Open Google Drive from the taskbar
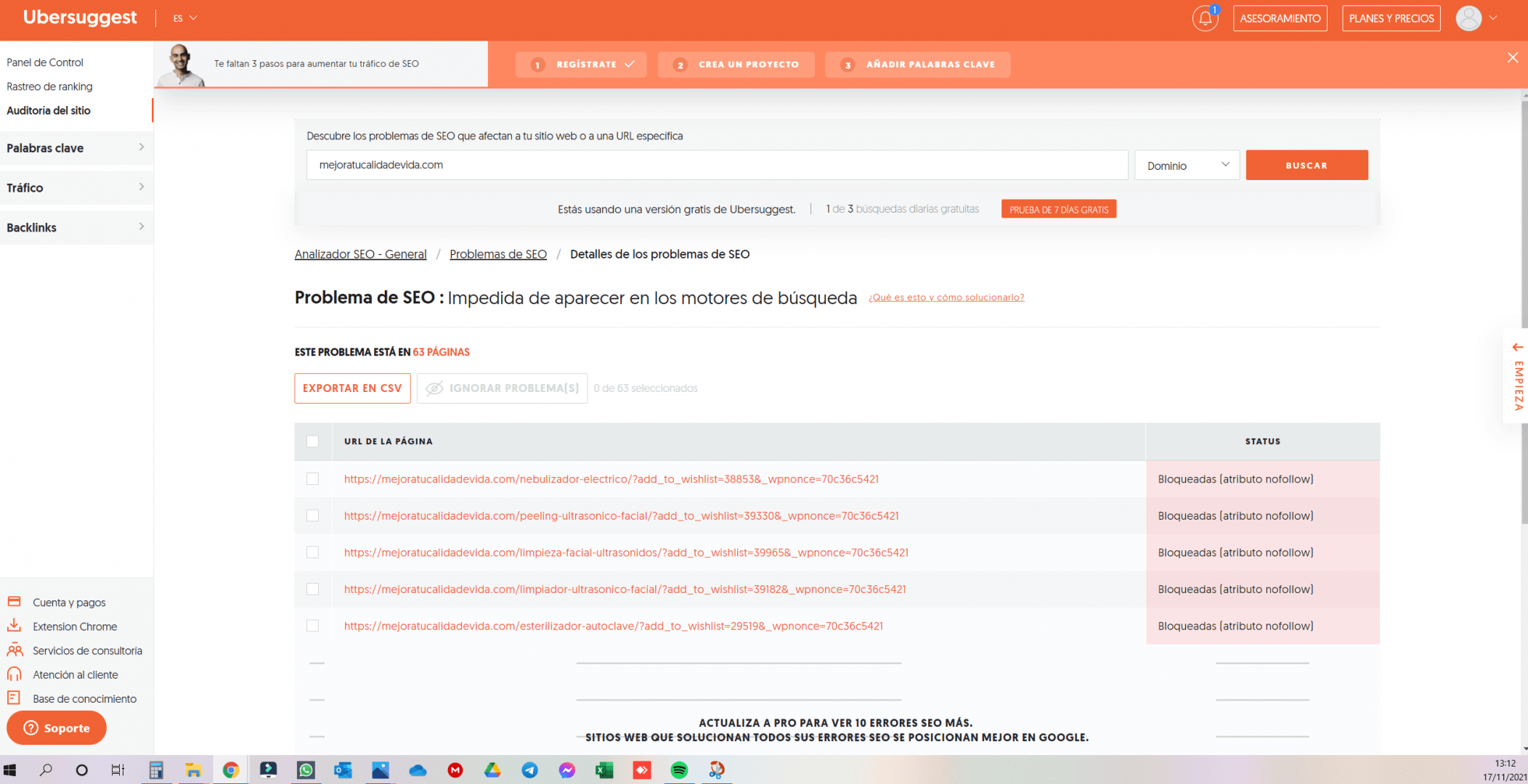The width and height of the screenshot is (1528, 784). tap(492, 770)
